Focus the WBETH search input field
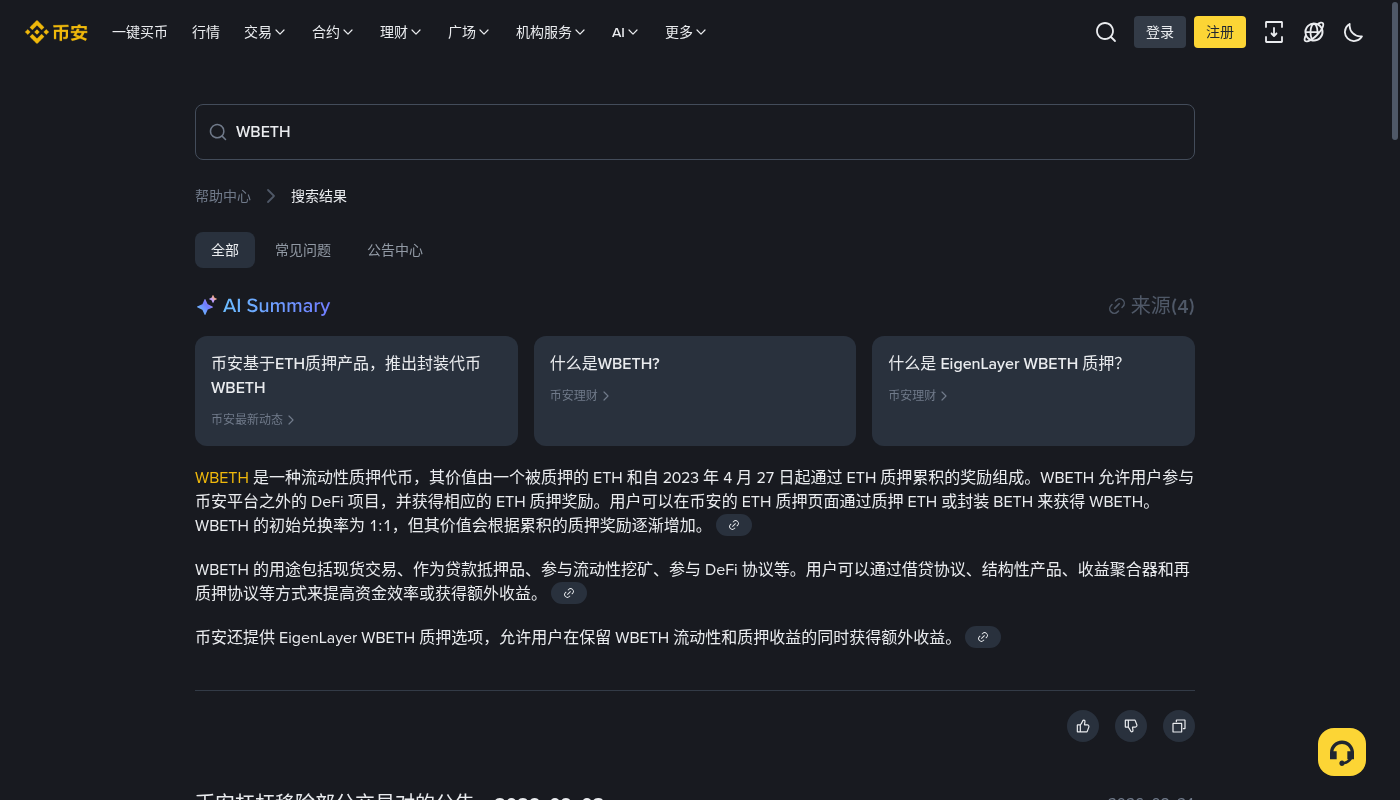Viewport: 1400px width, 800px height. [x=695, y=132]
